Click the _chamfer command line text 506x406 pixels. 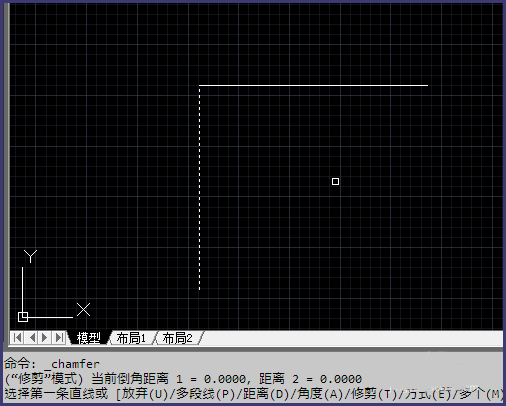click(72, 364)
